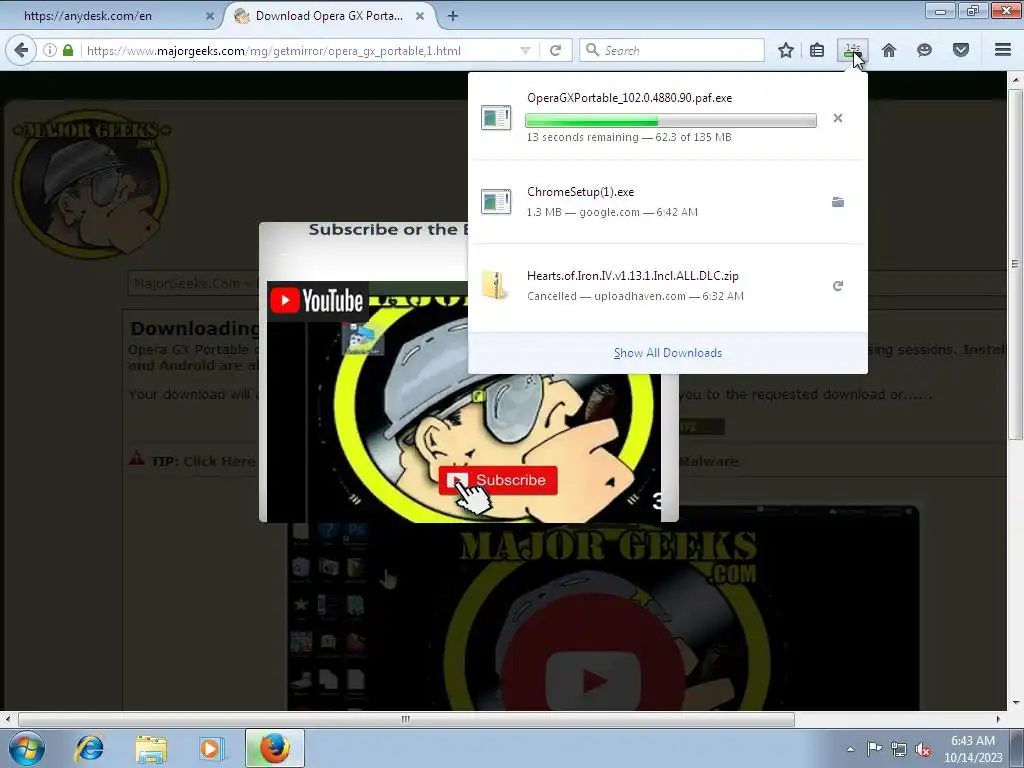Screen dimensions: 1024x768
Task: Switch to the anydesk.com tab
Action: tap(111, 16)
